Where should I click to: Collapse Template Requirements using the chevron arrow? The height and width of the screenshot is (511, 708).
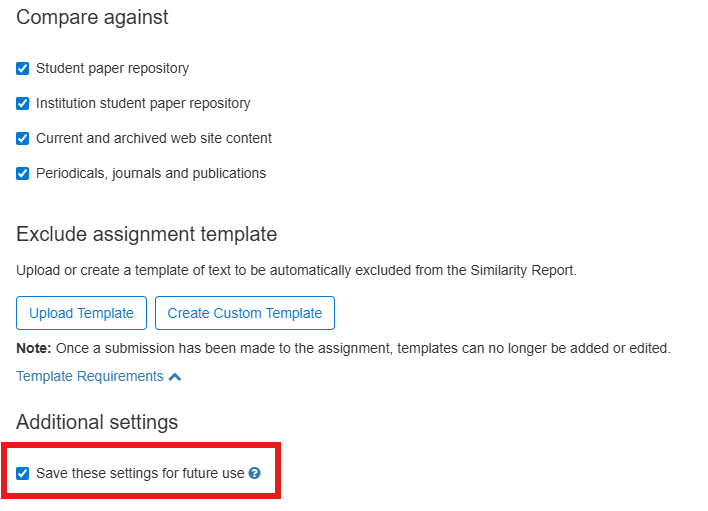coord(175,377)
